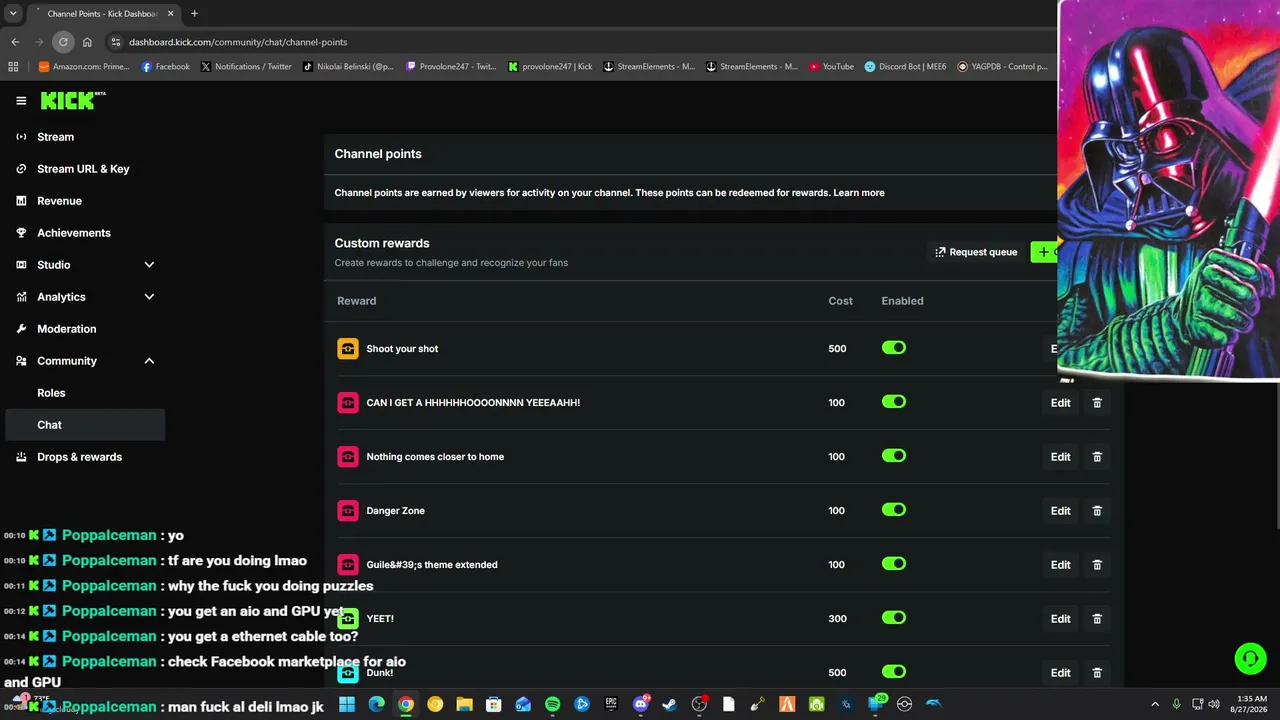Delete the Dunk! reward

1097,673
